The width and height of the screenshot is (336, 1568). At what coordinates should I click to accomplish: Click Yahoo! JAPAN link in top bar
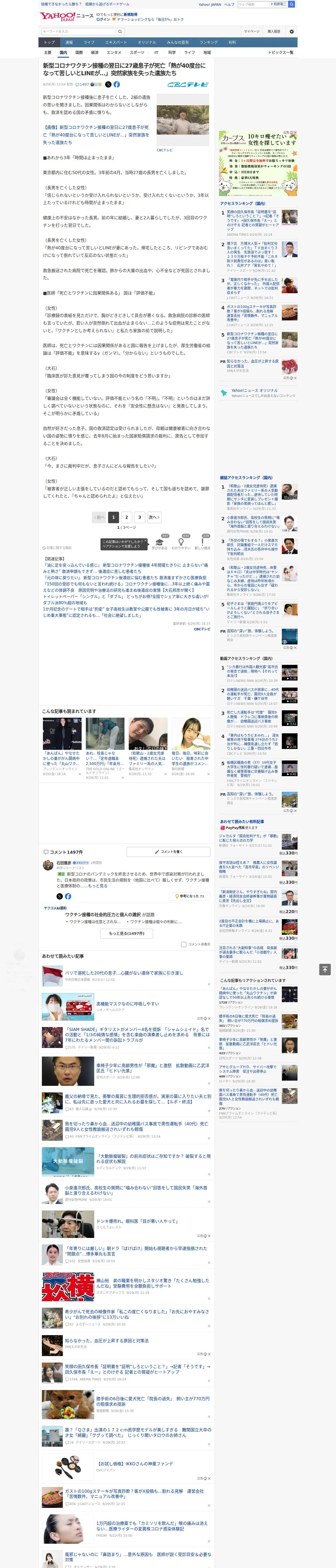tap(210, 4)
